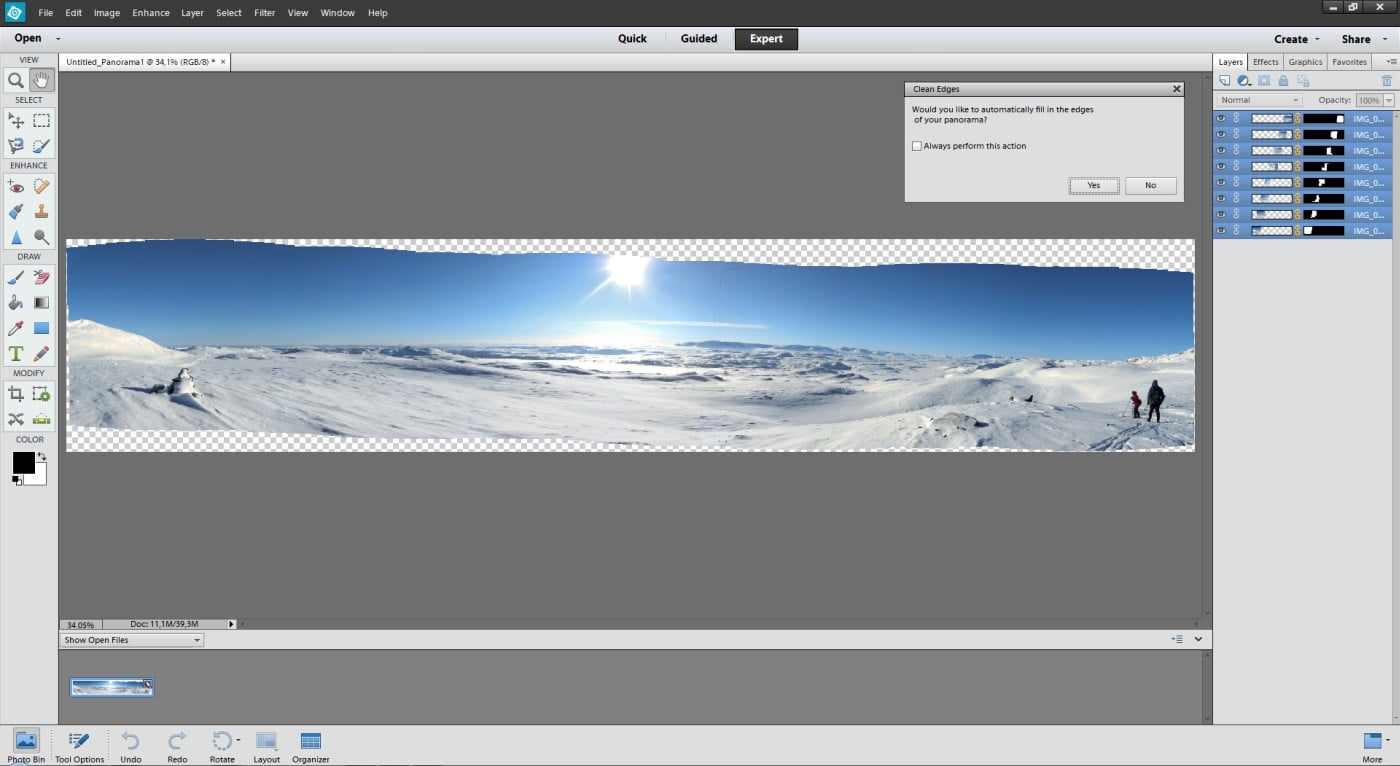Screen dimensions: 1400x766
Task: Select the Zoom tool
Action: click(16, 81)
